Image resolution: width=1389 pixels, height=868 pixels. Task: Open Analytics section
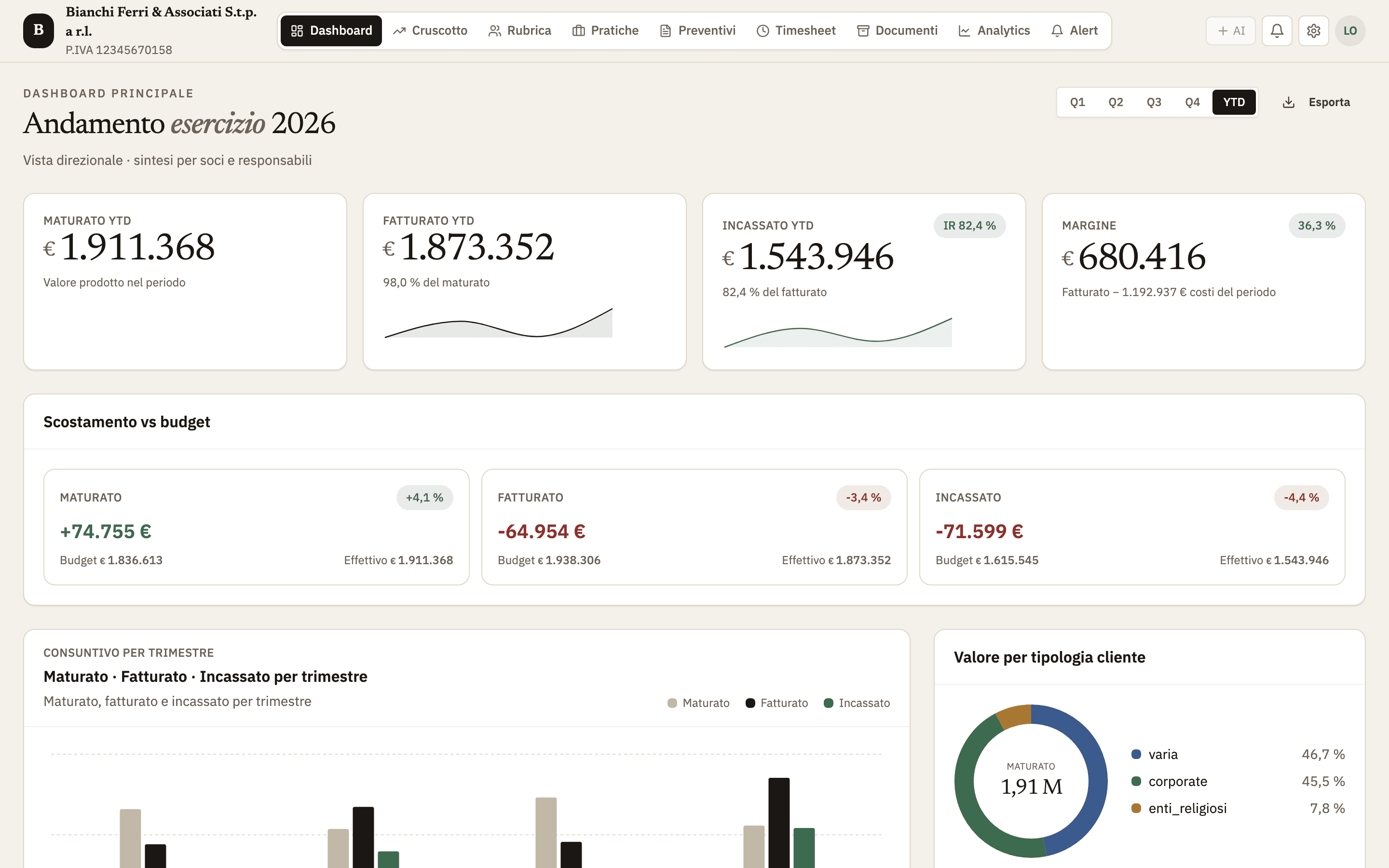click(x=994, y=30)
